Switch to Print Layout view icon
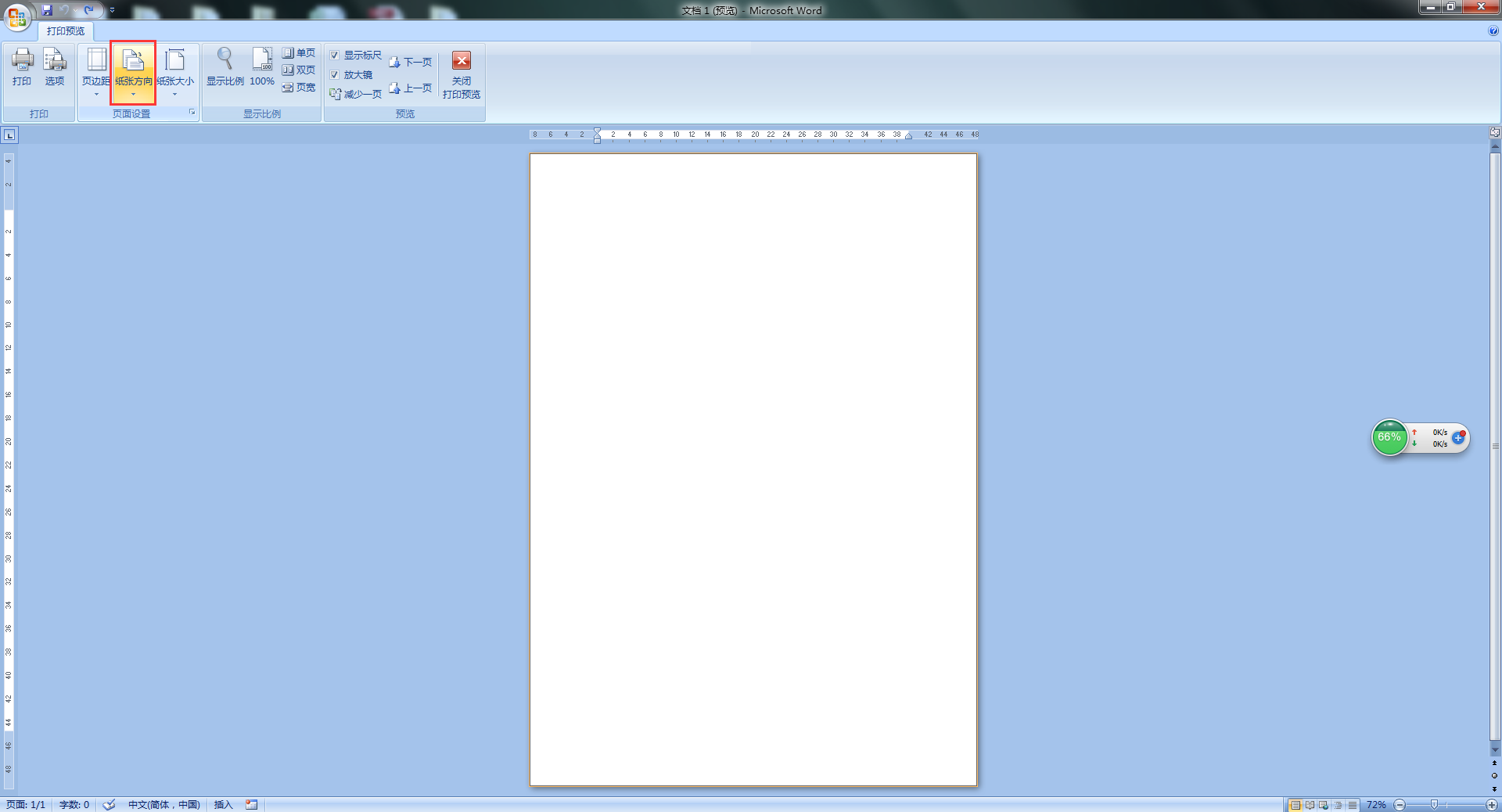Screen dimensions: 1502x812 coord(1295,805)
